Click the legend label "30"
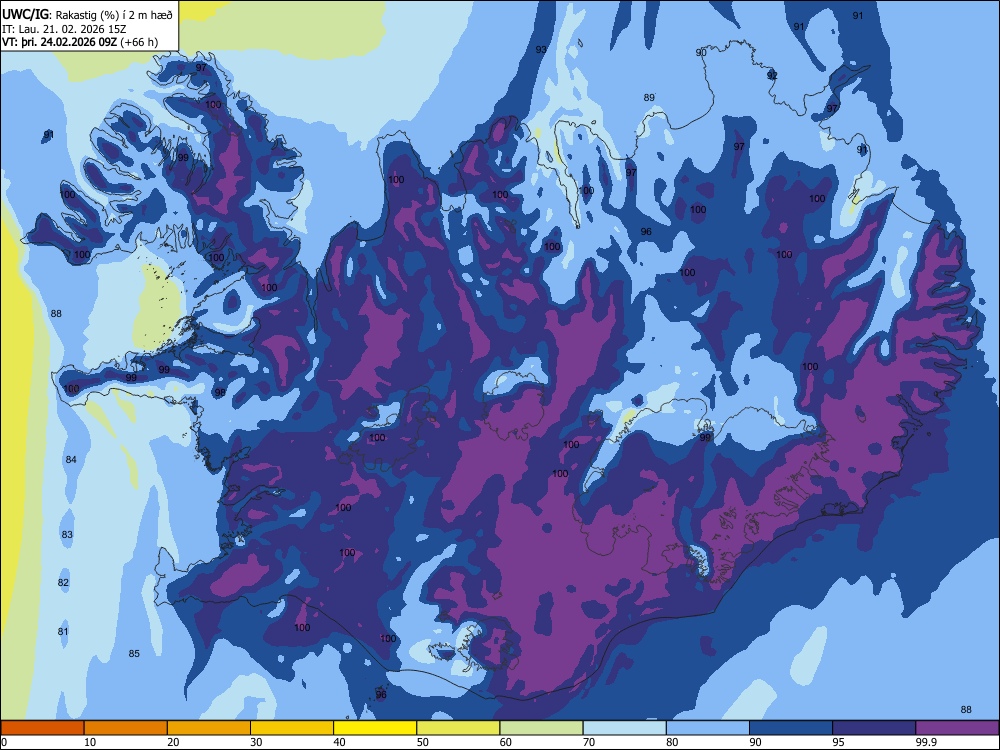1000x750 pixels. click(256, 742)
